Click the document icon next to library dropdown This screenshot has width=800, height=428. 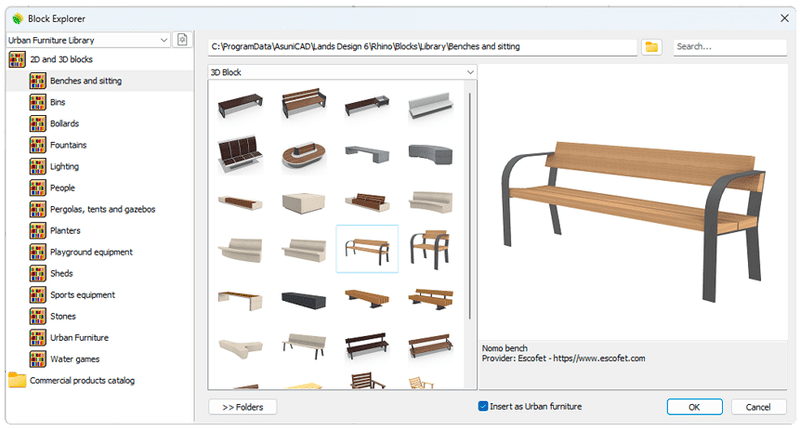click(x=182, y=40)
